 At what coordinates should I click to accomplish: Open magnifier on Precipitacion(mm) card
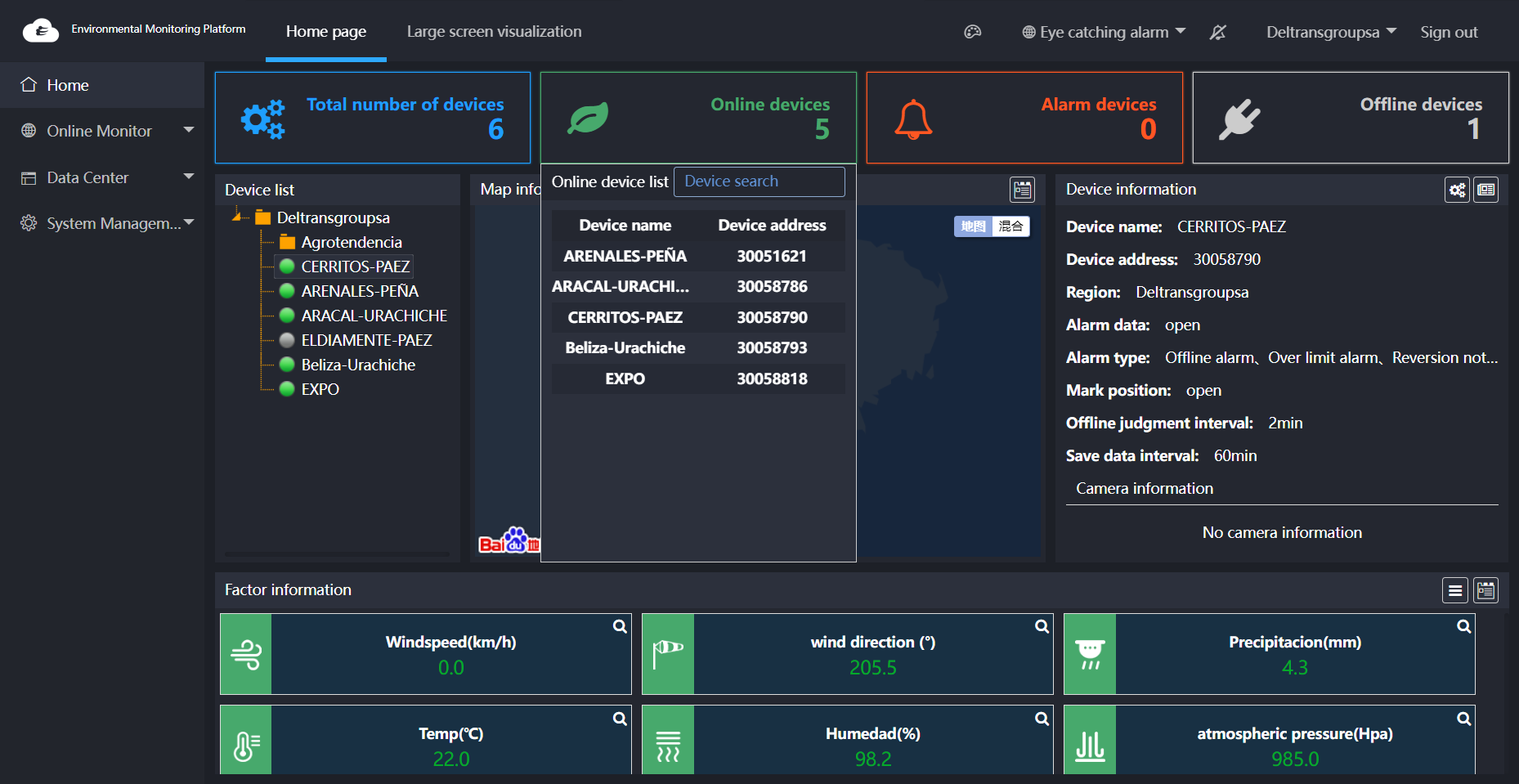[1464, 626]
